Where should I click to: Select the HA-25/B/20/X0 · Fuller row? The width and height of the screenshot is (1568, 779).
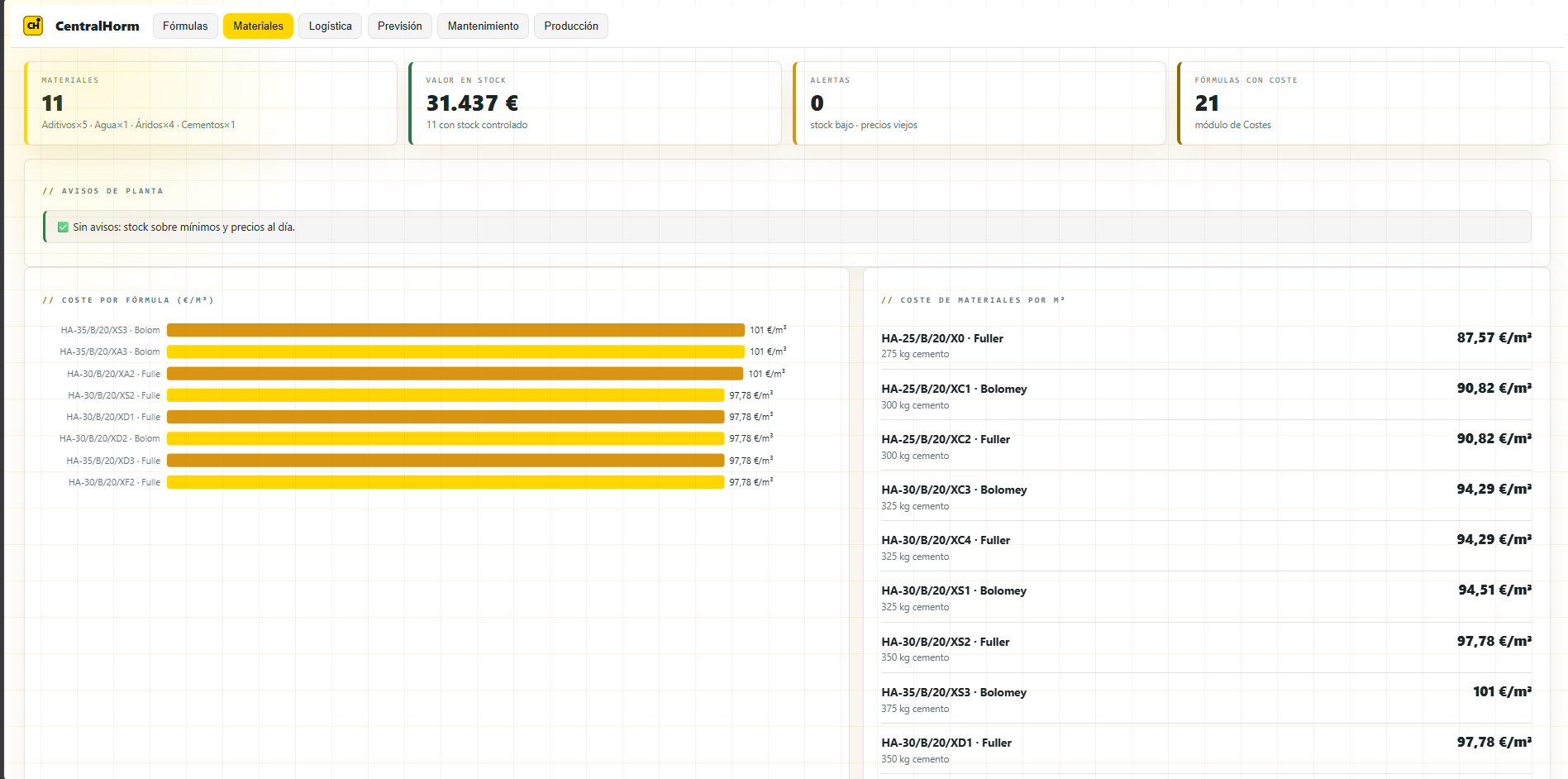1207,345
